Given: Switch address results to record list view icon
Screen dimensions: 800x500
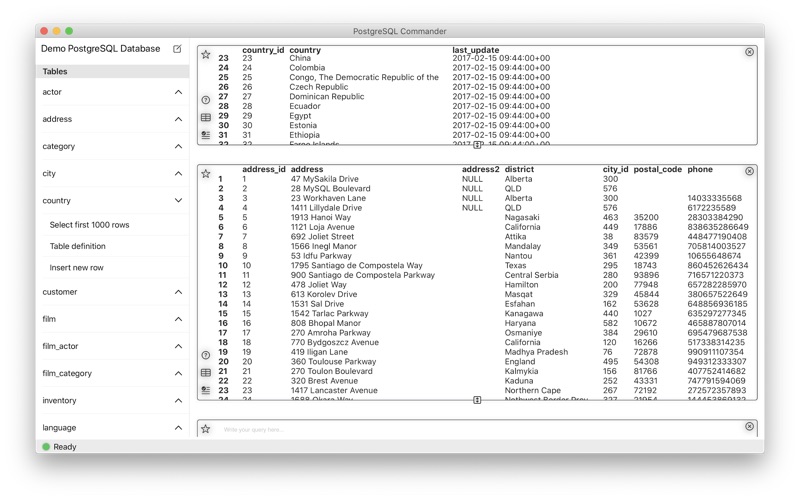Looking at the screenshot, I should [206, 390].
